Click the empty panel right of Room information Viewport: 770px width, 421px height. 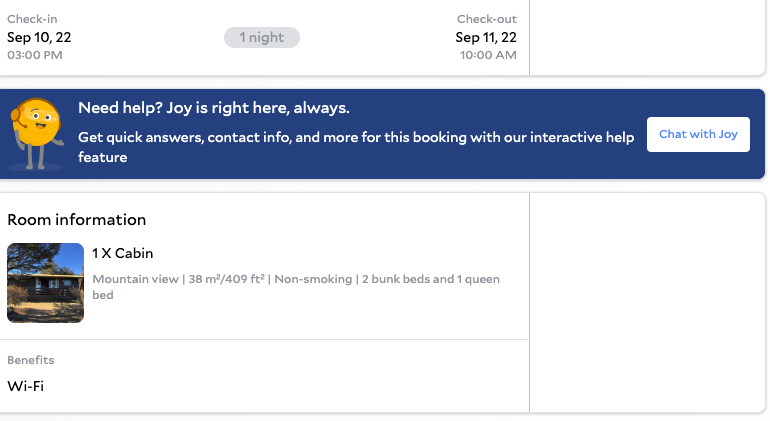[646, 302]
